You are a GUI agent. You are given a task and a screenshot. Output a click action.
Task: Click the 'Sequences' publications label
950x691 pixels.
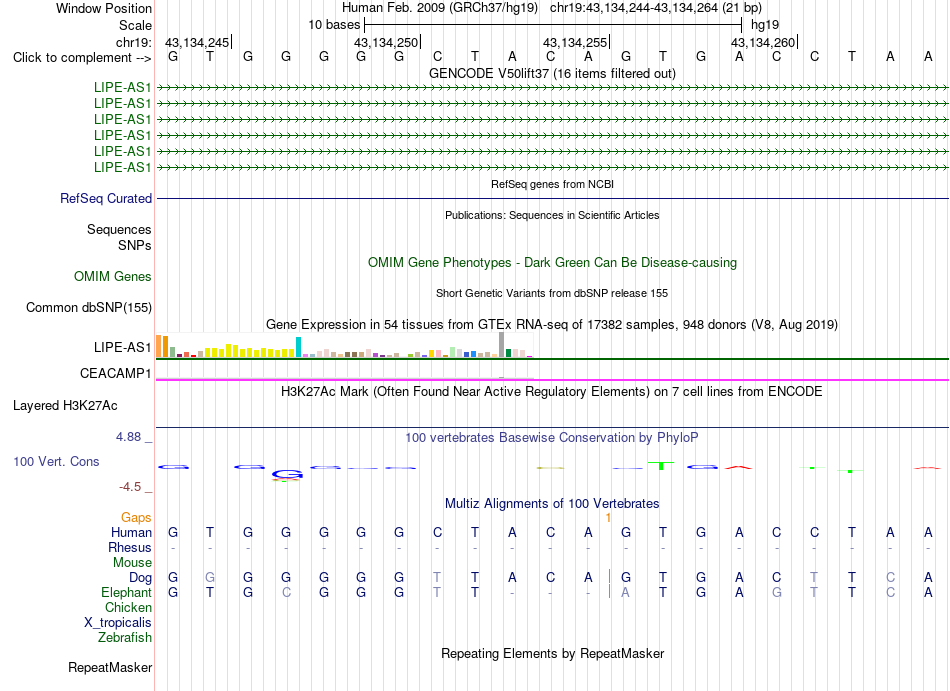click(x=119, y=230)
